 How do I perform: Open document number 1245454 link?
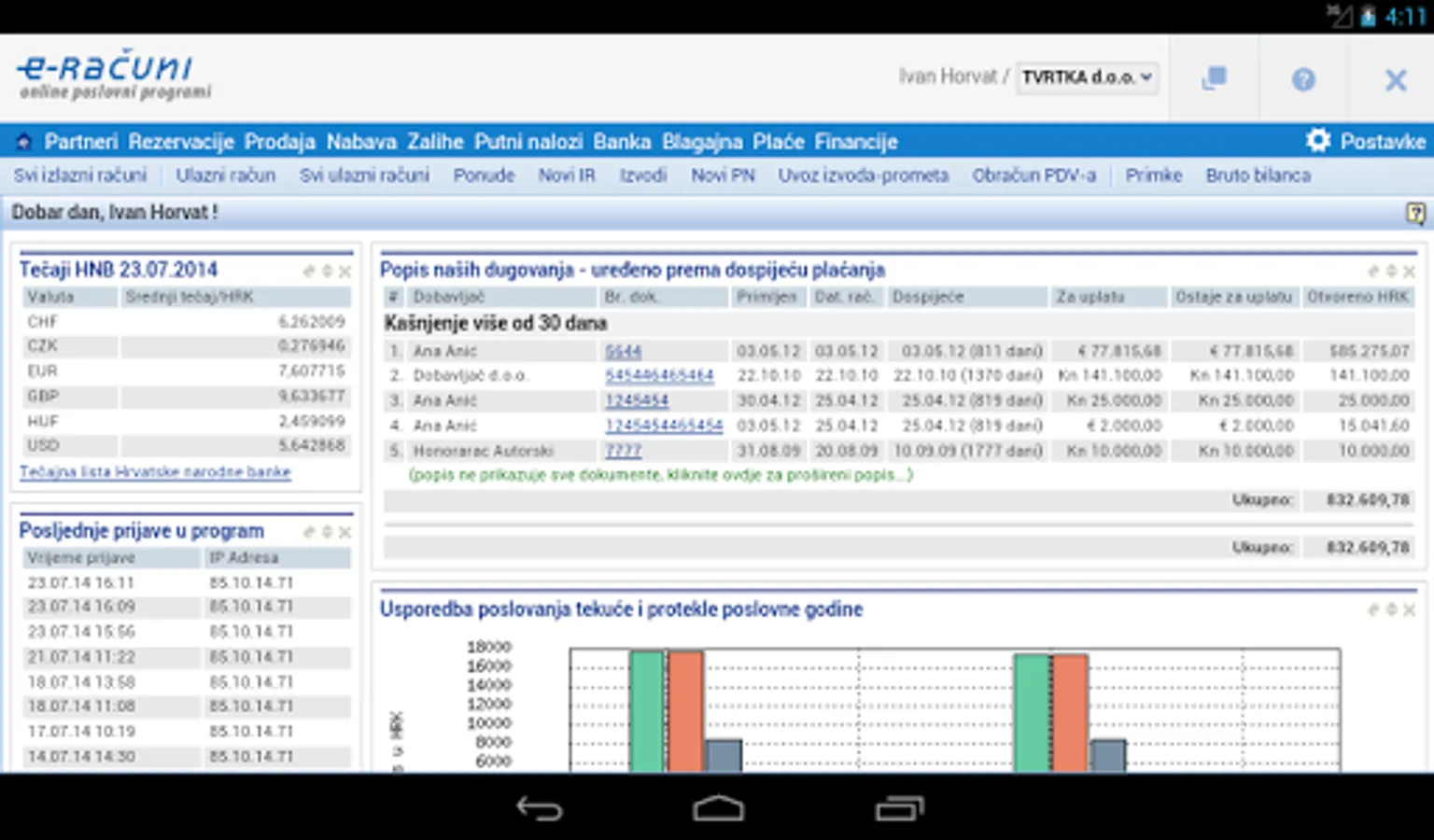tap(637, 401)
